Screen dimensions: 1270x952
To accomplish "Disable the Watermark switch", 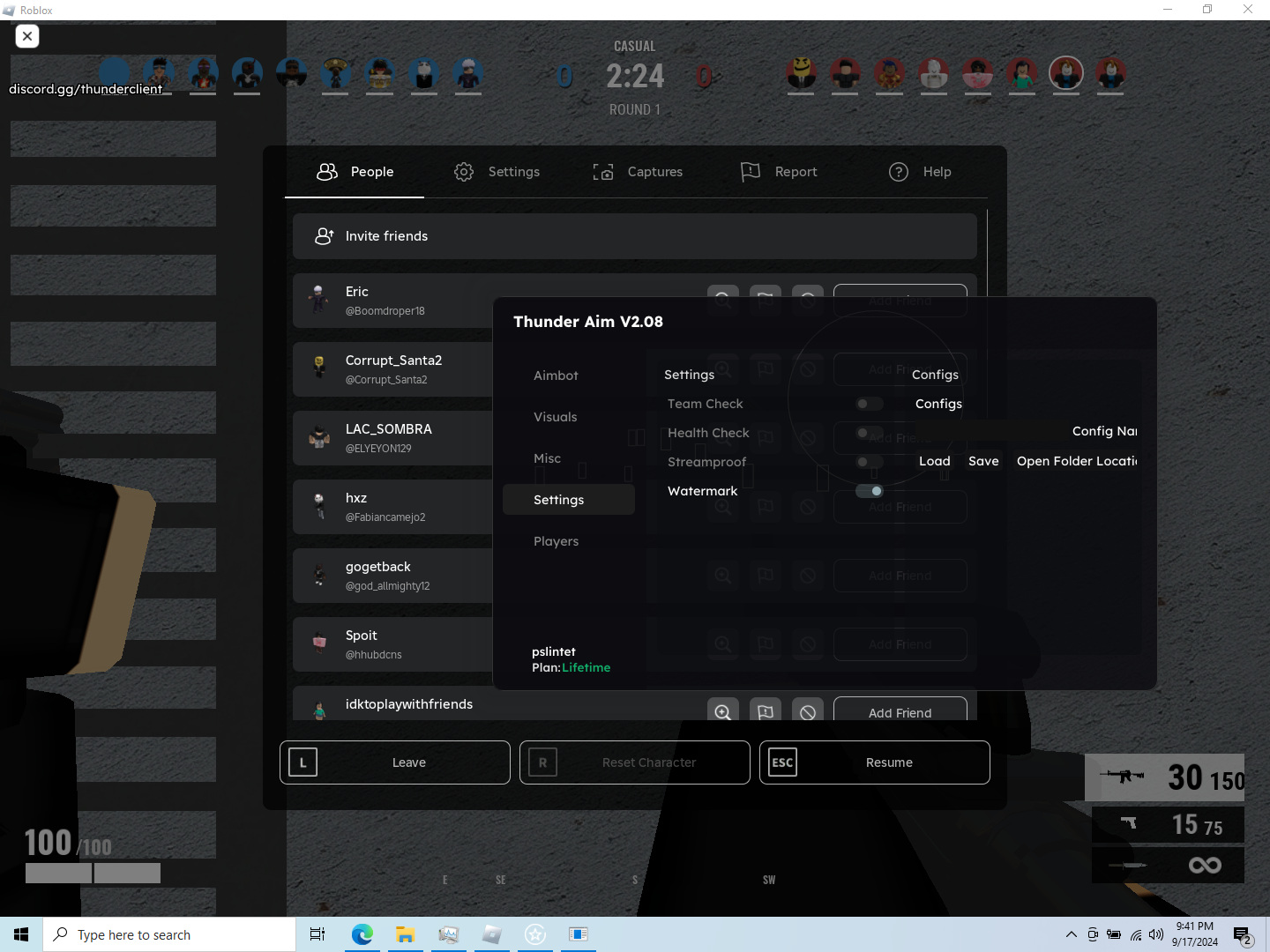I will 870,491.
